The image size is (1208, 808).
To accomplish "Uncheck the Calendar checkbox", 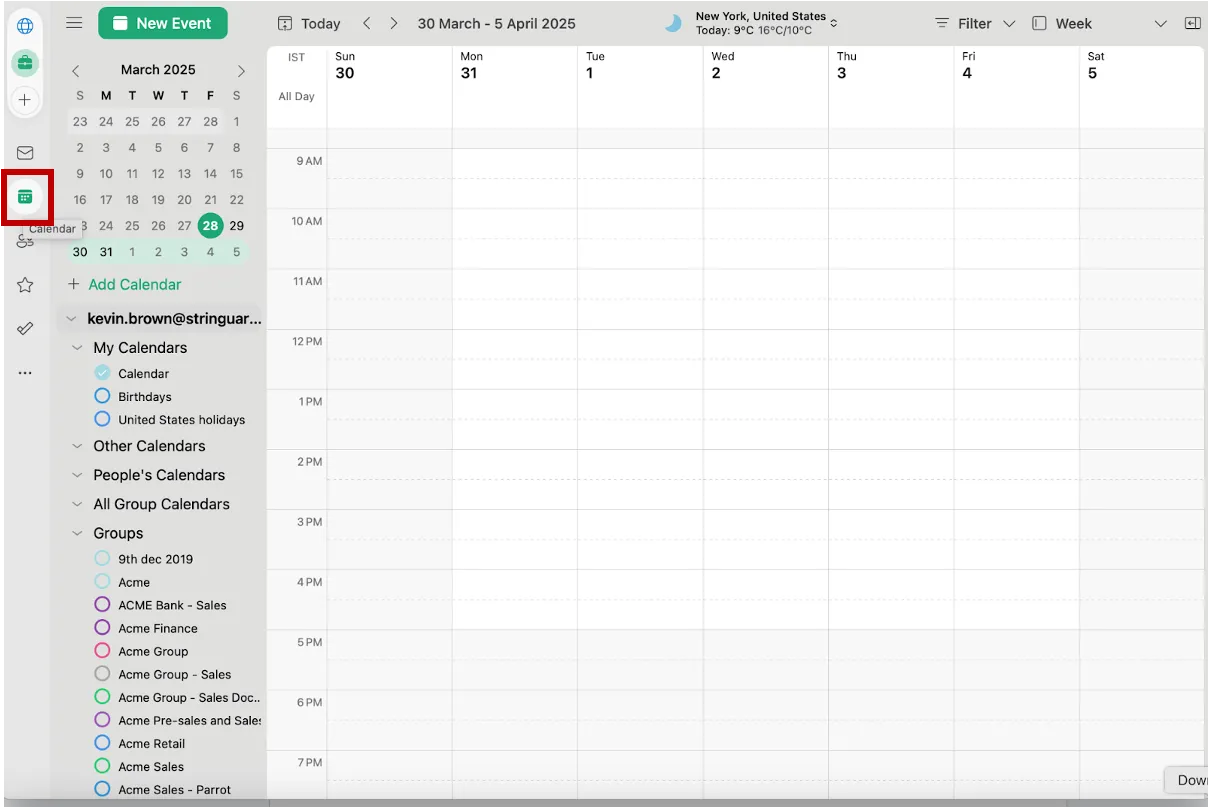I will tap(102, 372).
